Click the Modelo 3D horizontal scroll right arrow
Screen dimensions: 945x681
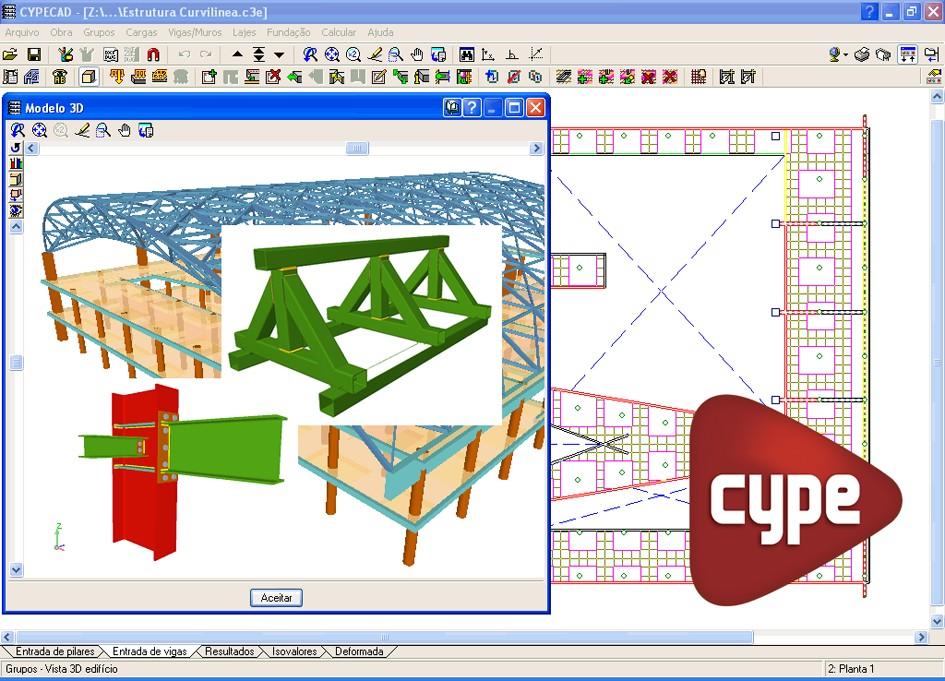[536, 148]
